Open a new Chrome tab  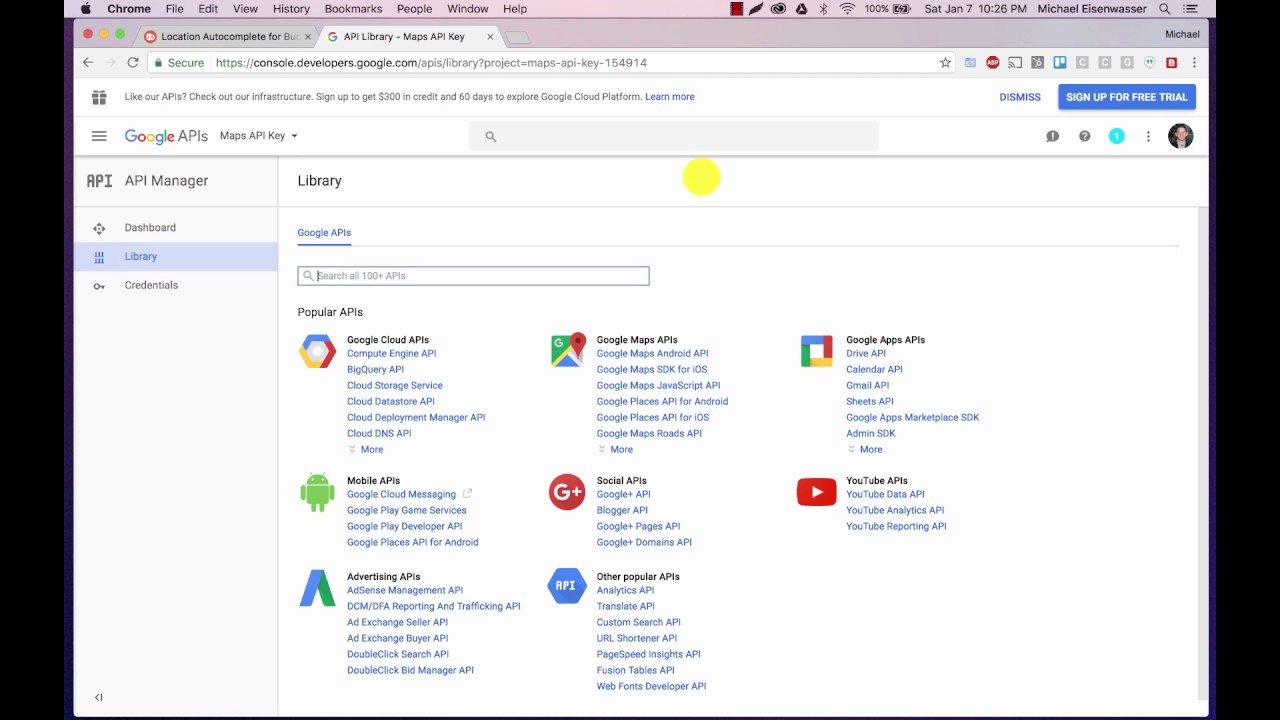click(x=517, y=37)
